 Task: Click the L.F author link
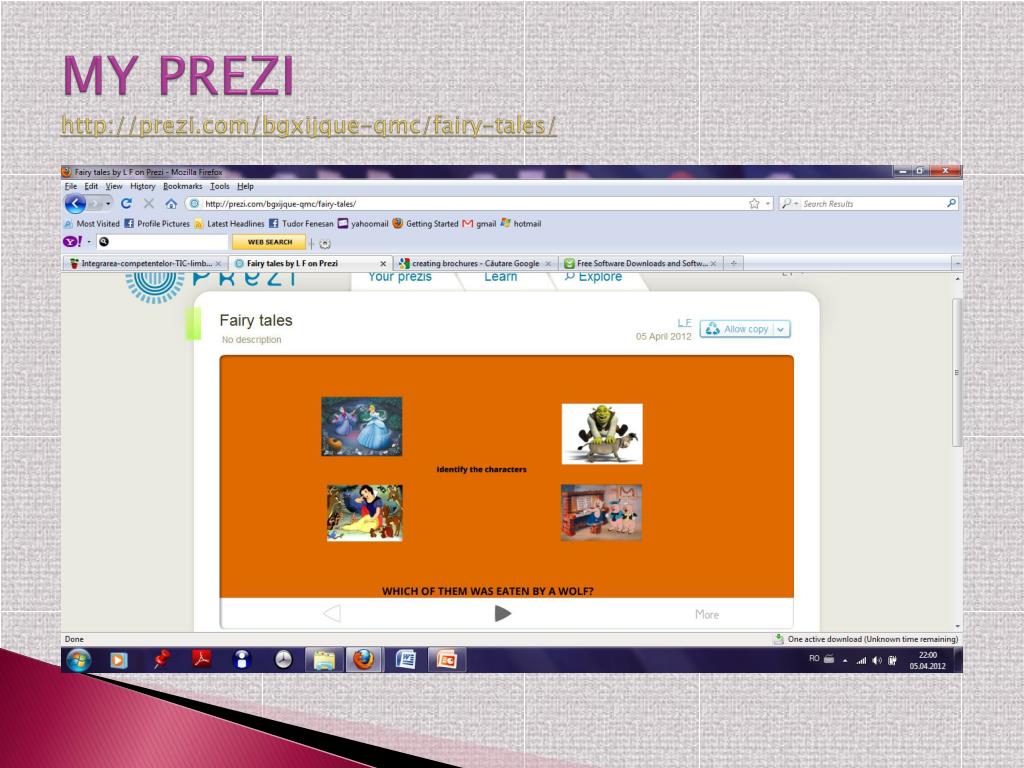pyautogui.click(x=684, y=323)
